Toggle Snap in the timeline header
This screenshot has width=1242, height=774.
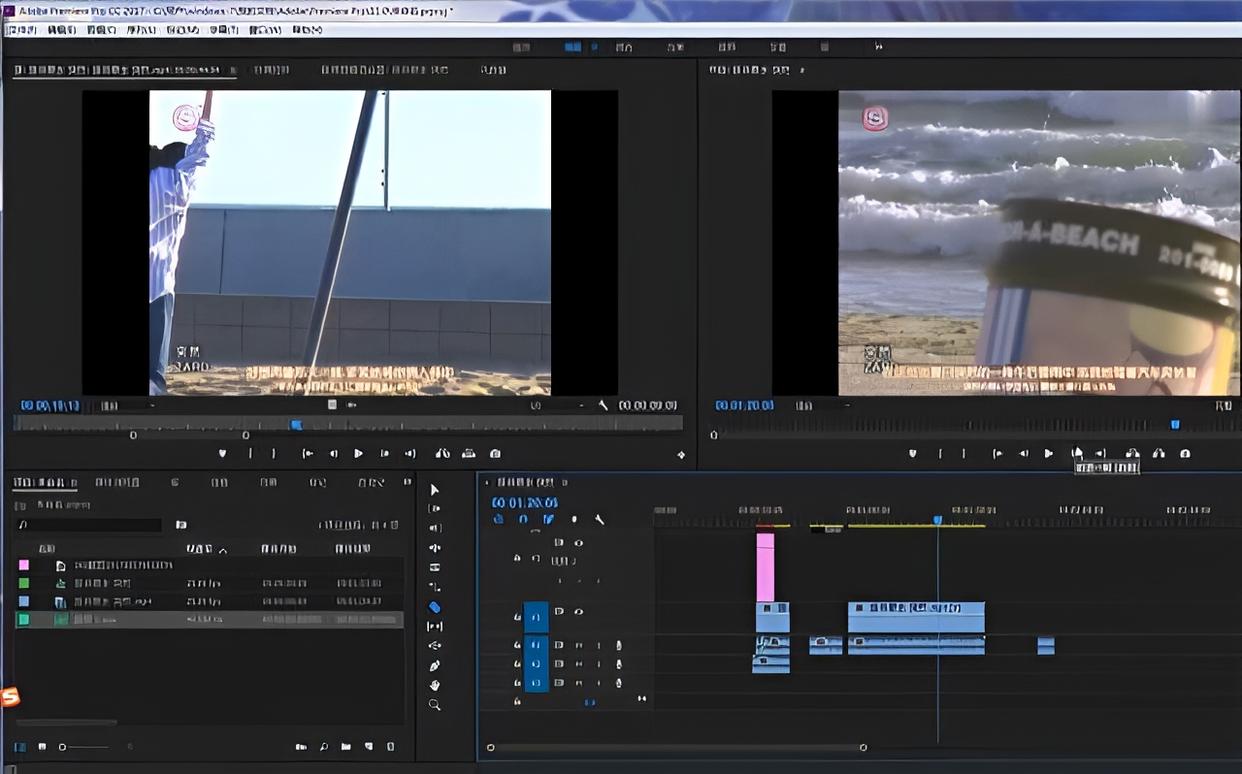pyautogui.click(x=523, y=520)
